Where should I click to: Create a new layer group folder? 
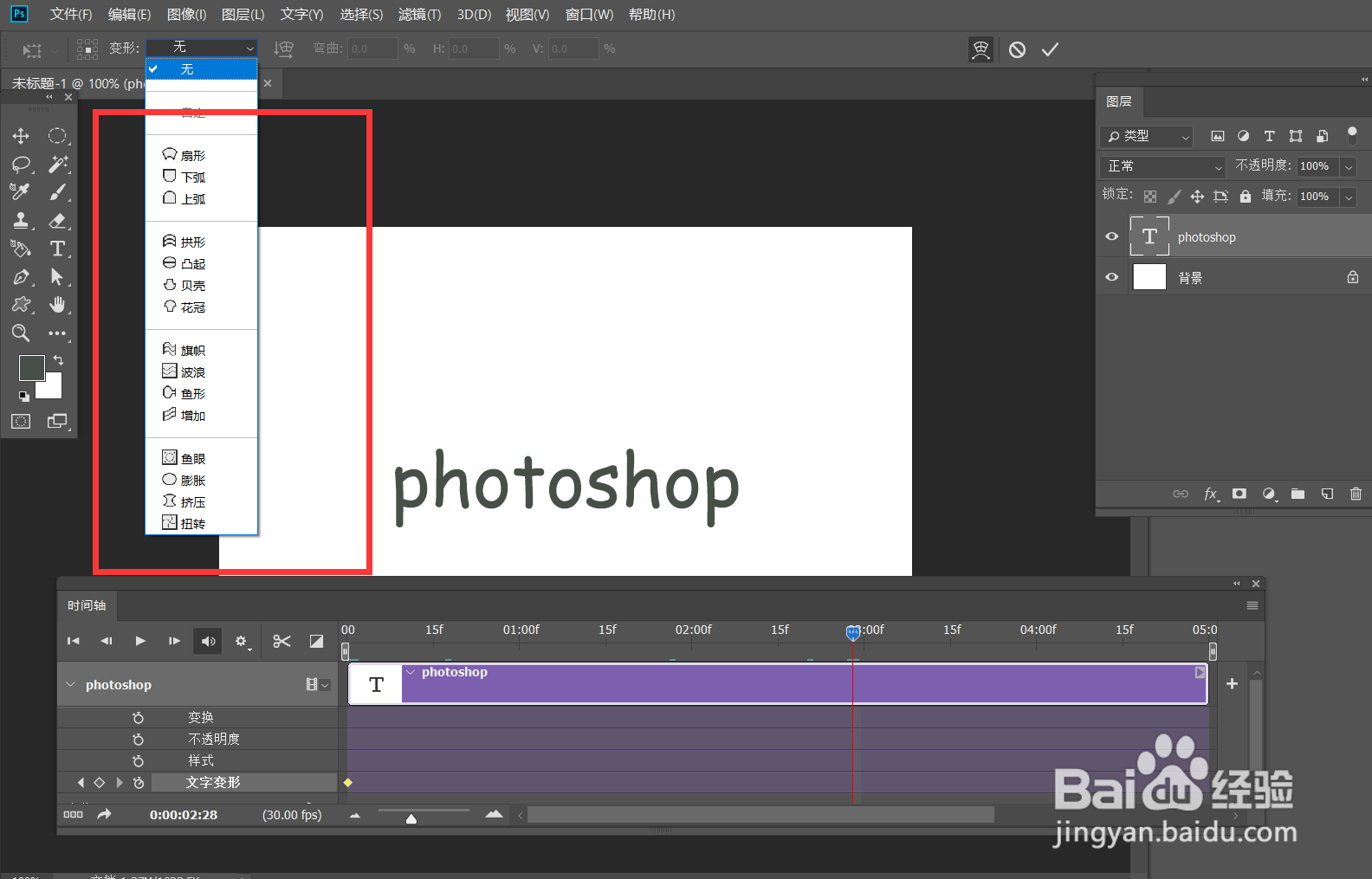click(1298, 494)
